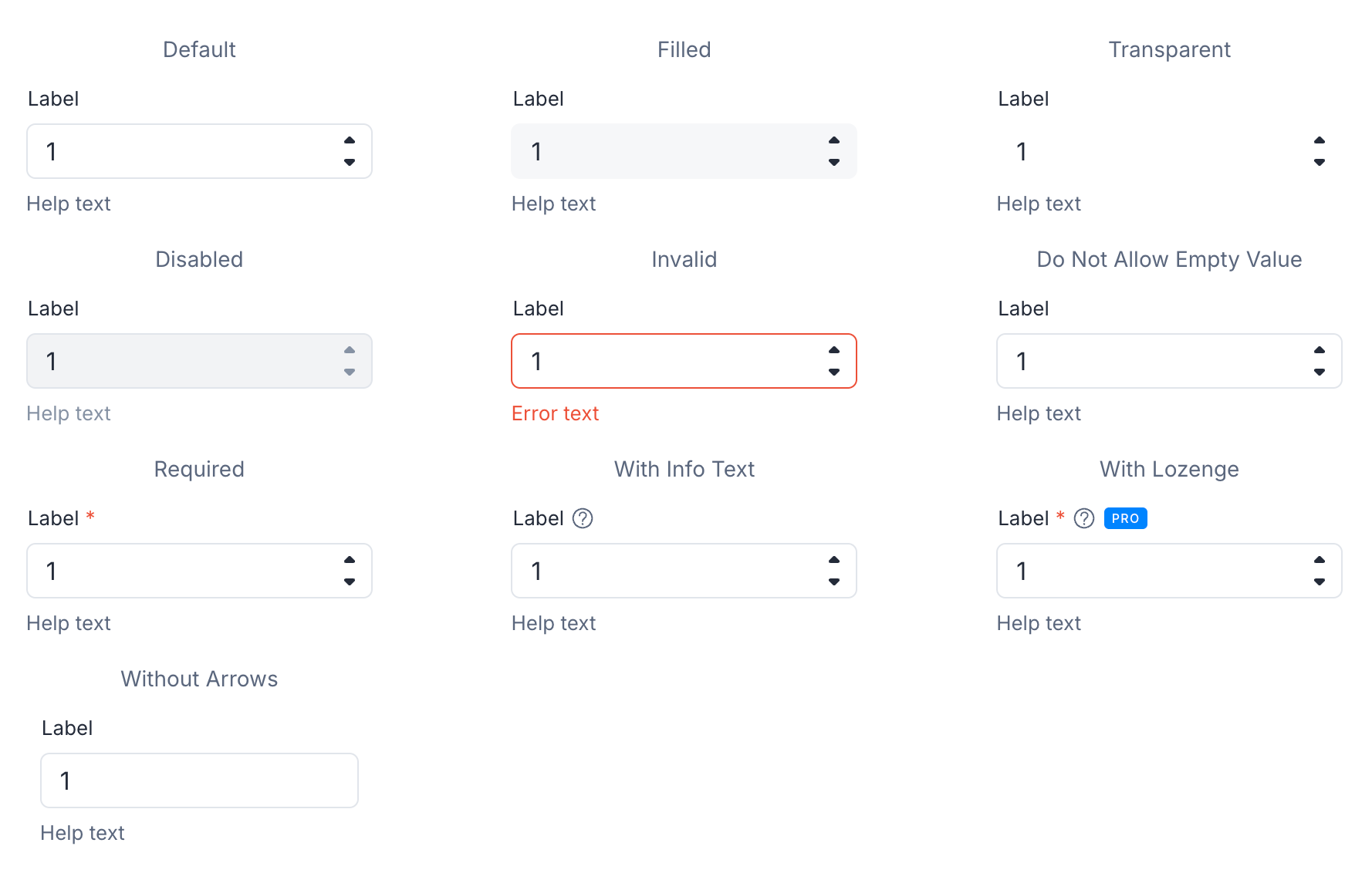Focus the Required number field
1372x890 pixels.
coord(199,571)
